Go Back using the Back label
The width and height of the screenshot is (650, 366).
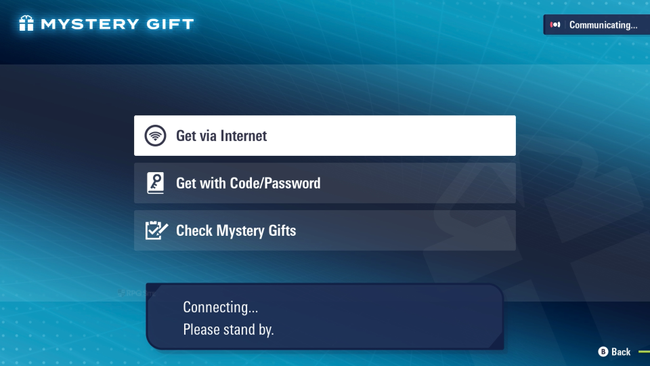[621, 352]
